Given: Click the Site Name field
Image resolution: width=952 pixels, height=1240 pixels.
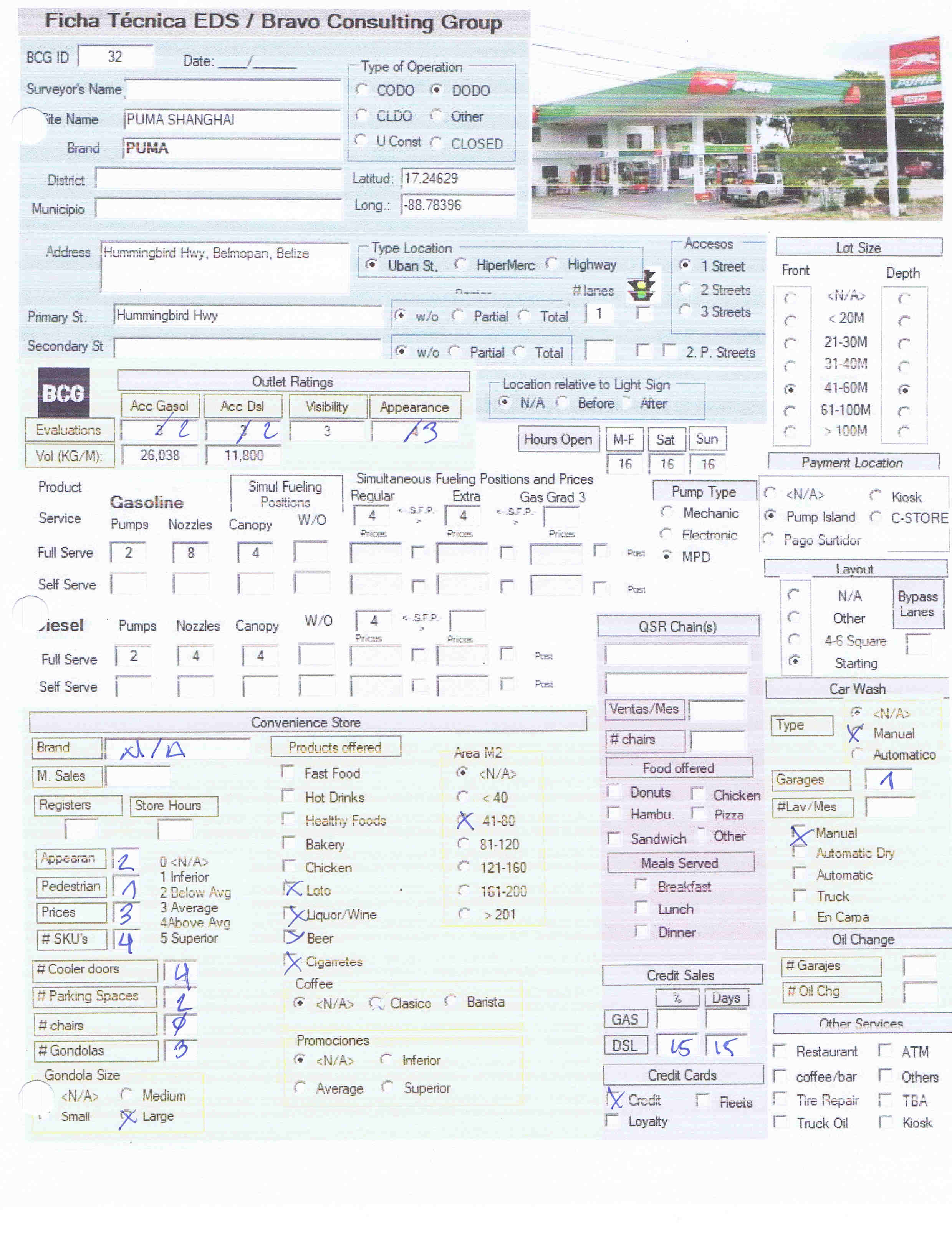Looking at the screenshot, I should pyautogui.click(x=232, y=120).
